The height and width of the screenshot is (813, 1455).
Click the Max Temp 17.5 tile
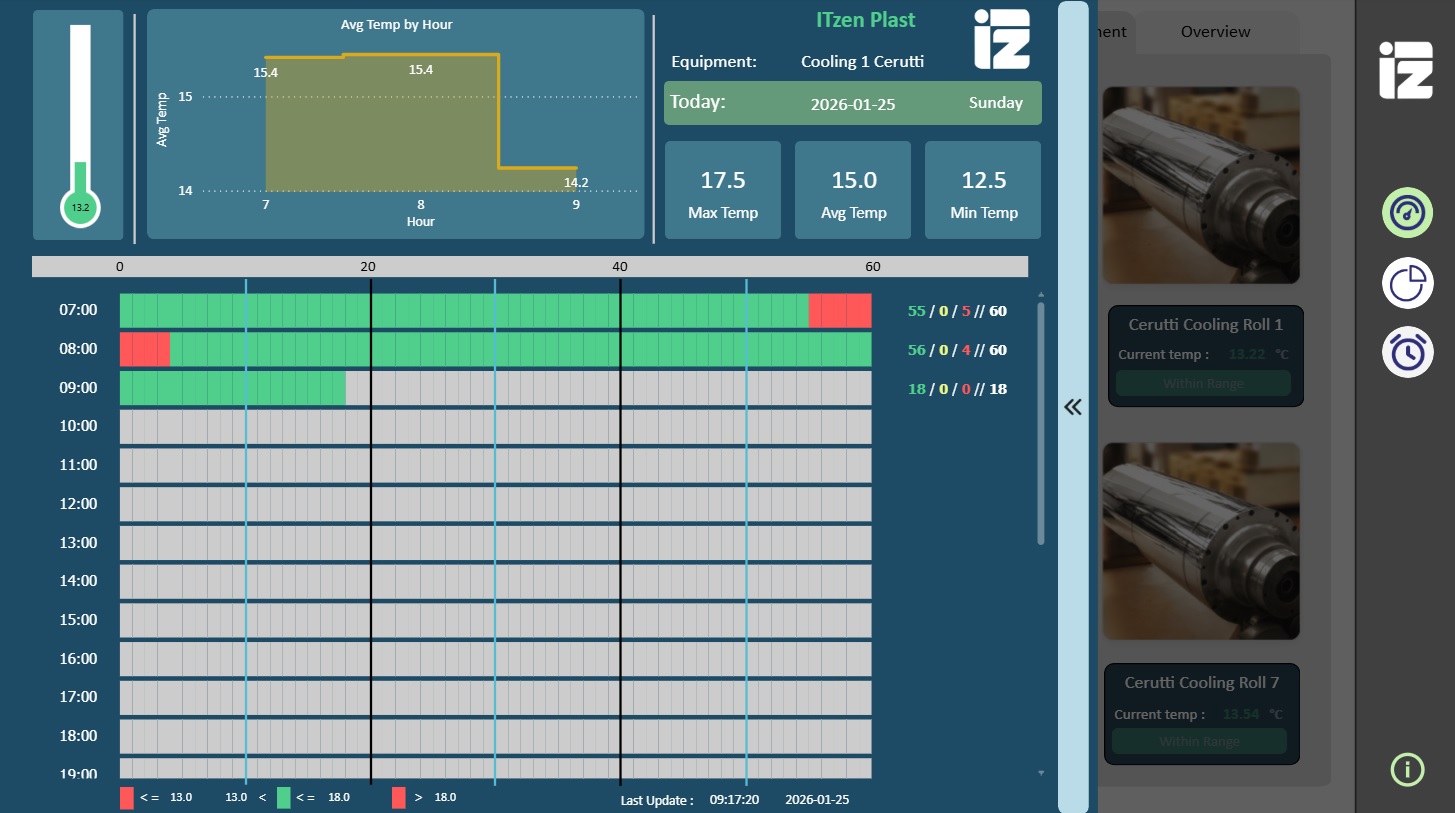click(723, 190)
